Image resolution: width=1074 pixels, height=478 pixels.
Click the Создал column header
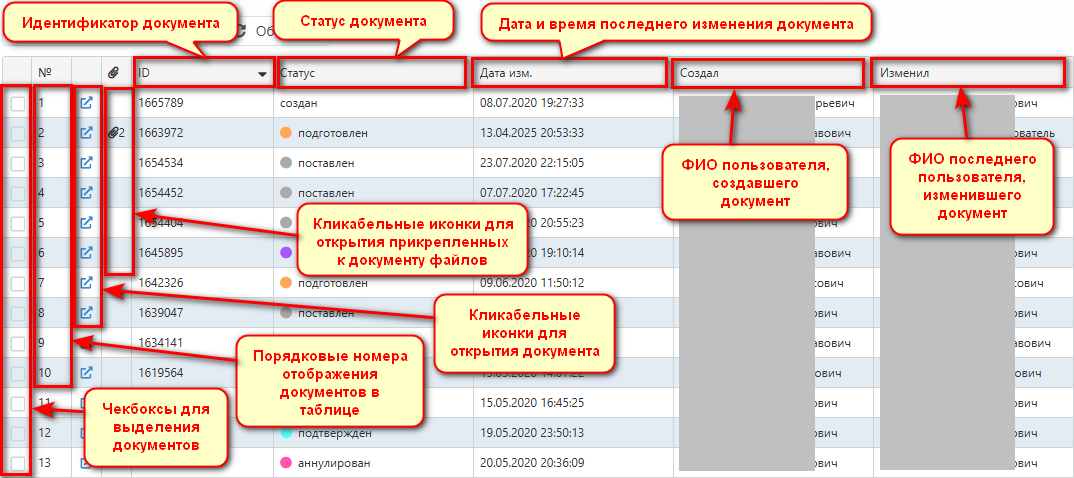(x=765, y=73)
